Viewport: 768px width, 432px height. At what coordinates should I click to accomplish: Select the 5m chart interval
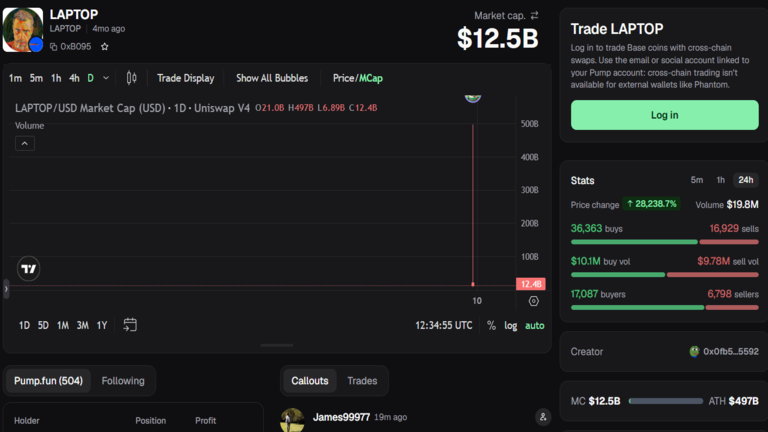pos(36,78)
